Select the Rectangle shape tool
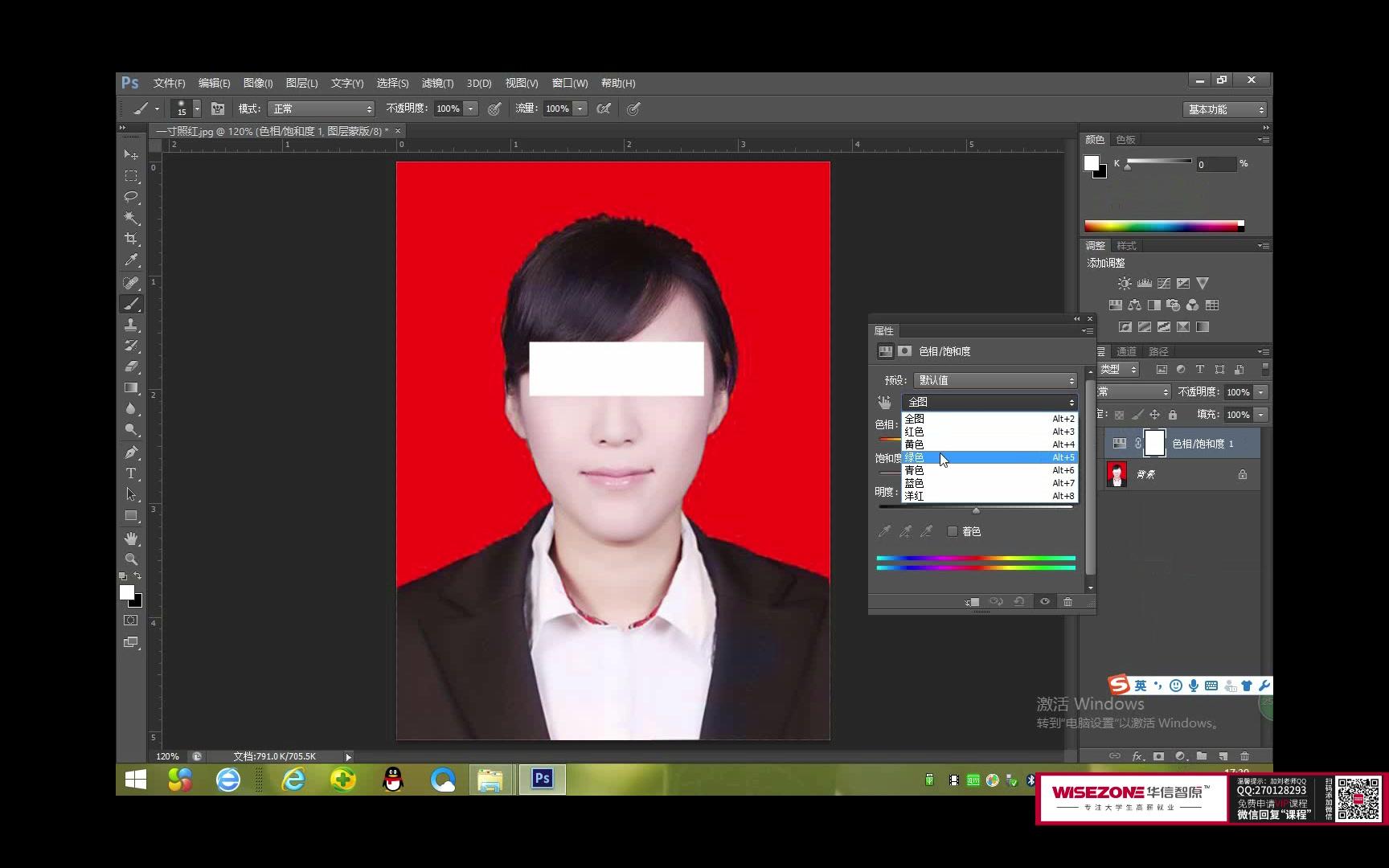 (131, 516)
